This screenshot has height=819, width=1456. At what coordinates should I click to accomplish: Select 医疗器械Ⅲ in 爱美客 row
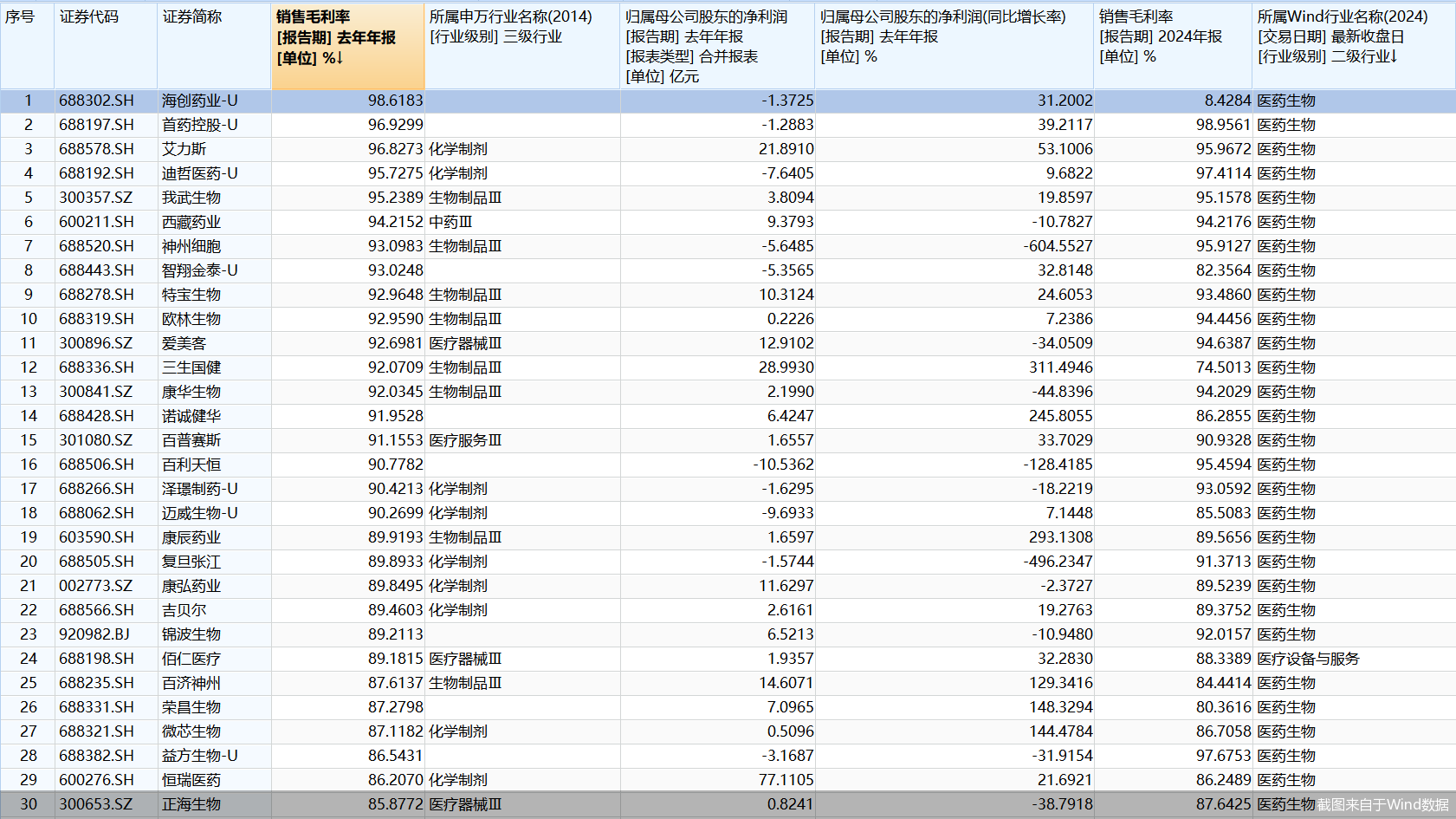coord(465,343)
